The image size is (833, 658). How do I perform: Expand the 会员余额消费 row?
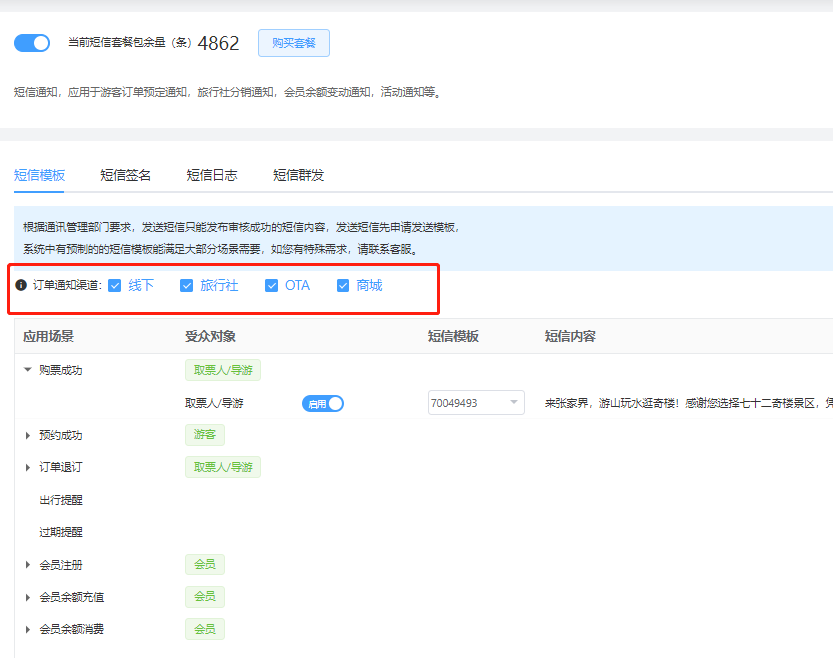click(28, 629)
